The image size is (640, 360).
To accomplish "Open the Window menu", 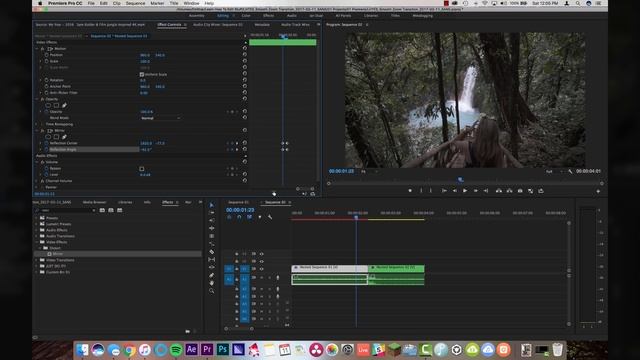I will pyautogui.click(x=191, y=3).
